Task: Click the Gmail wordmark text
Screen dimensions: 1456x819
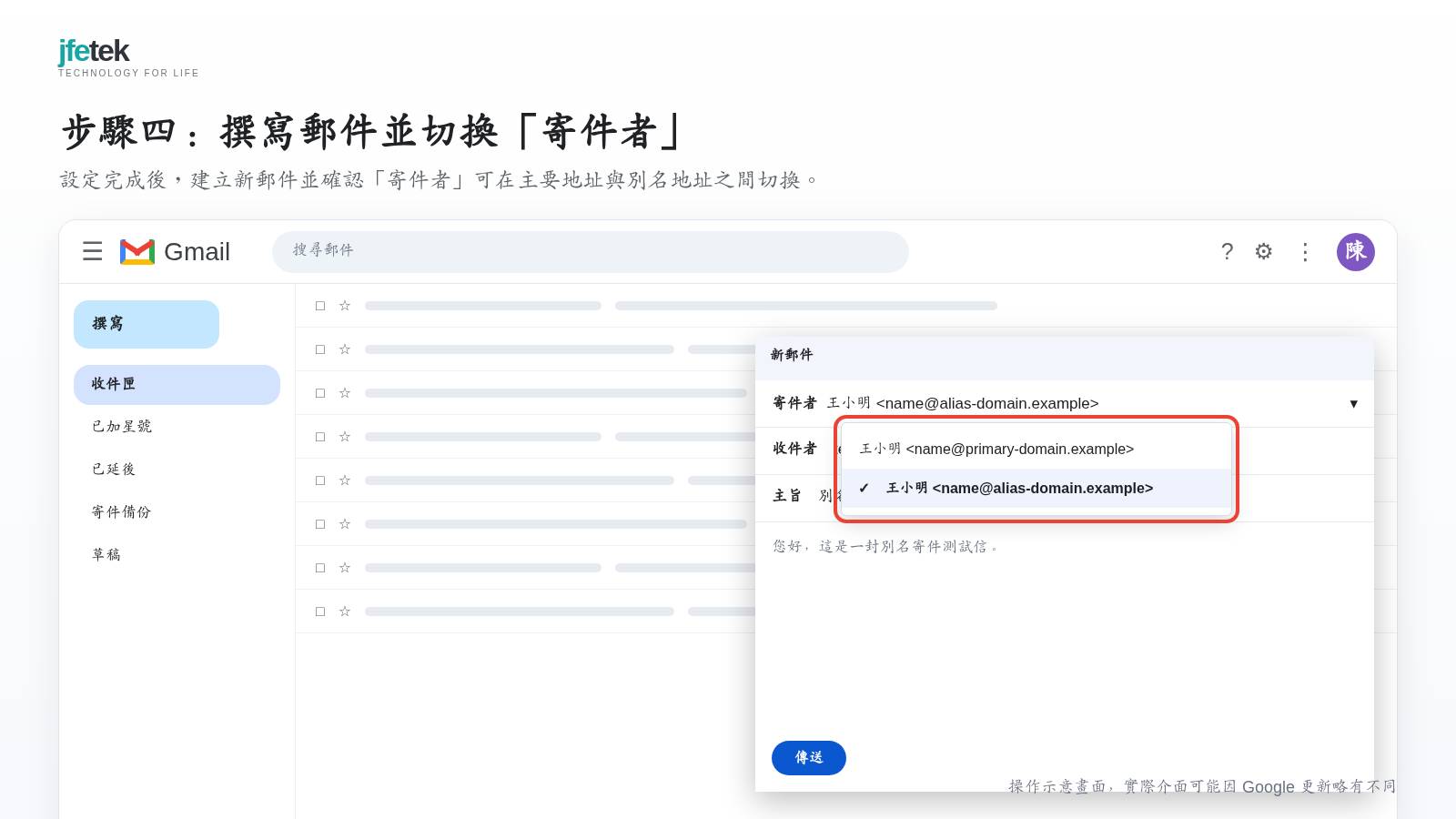Action: pos(197,252)
